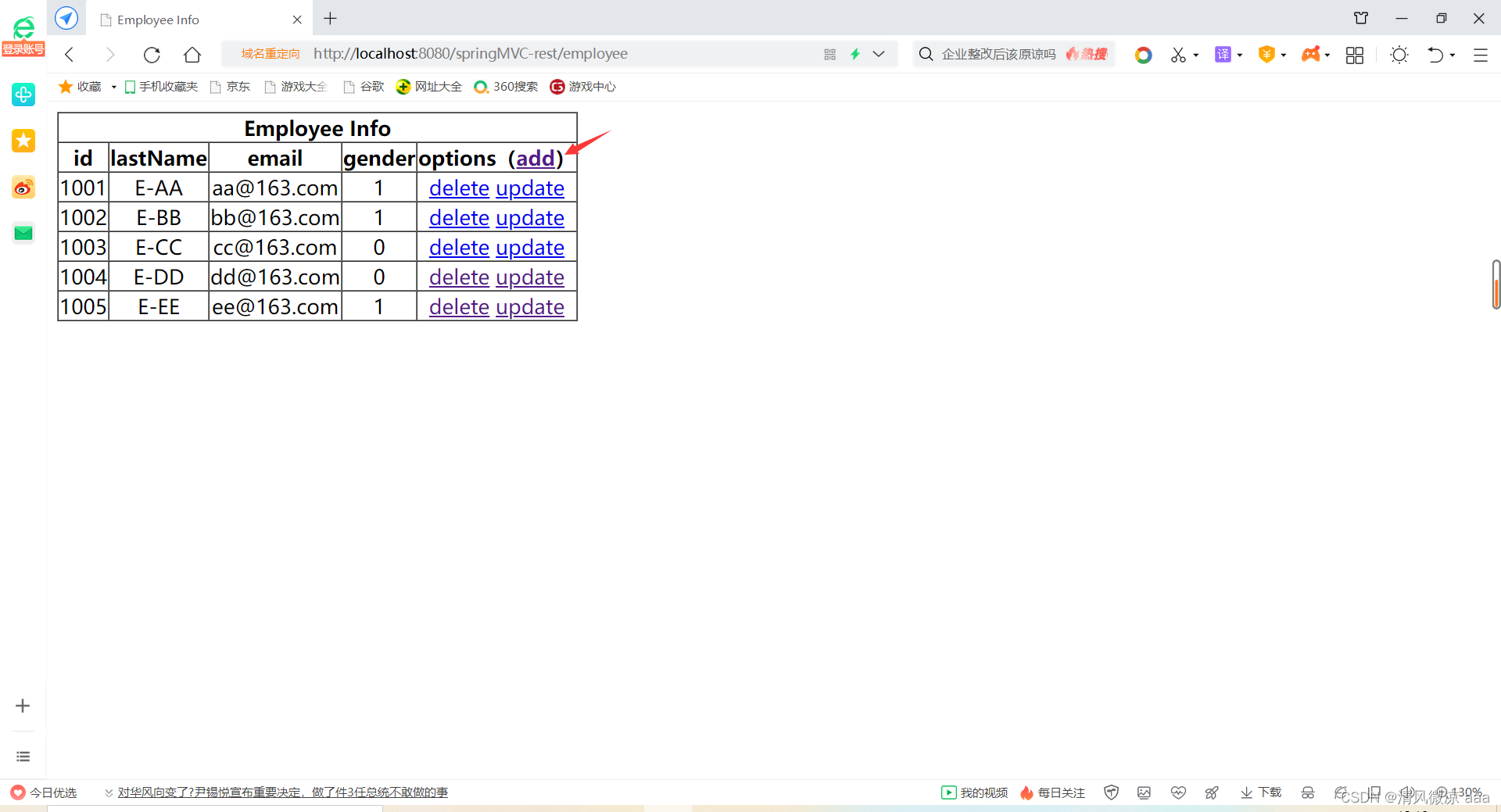The height and width of the screenshot is (812, 1501).
Task: Expand the screenshot tool dropdown arrow
Action: coord(1196,55)
